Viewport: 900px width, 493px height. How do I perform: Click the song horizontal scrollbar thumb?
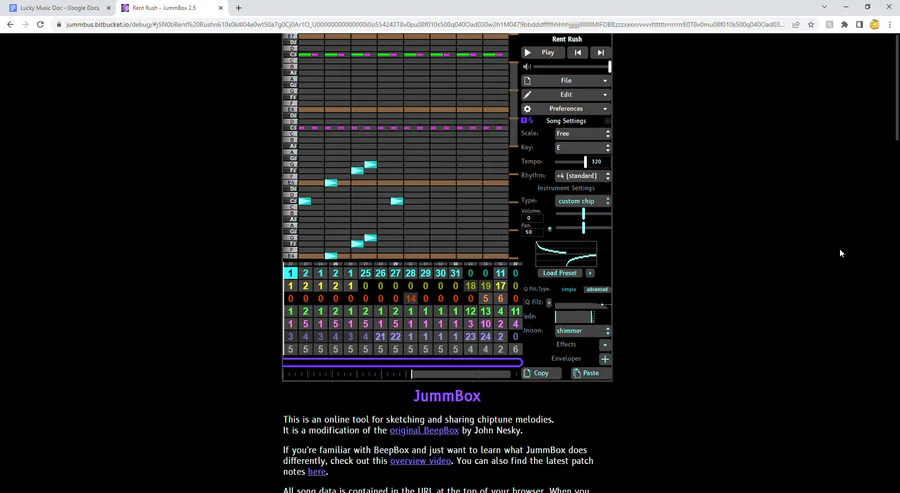point(461,374)
